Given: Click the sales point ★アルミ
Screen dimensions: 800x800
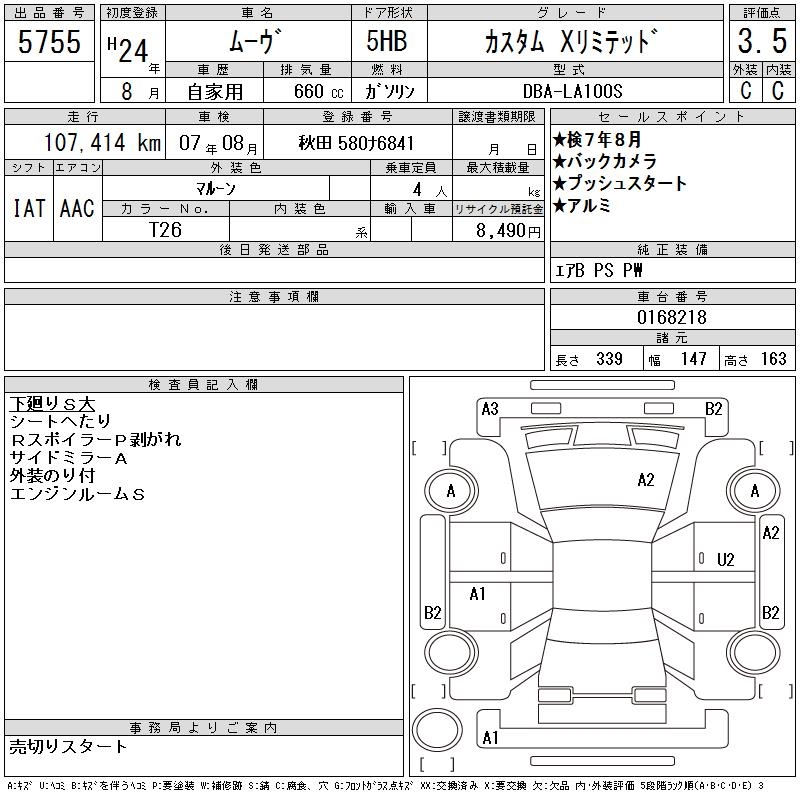Looking at the screenshot, I should pos(581,205).
